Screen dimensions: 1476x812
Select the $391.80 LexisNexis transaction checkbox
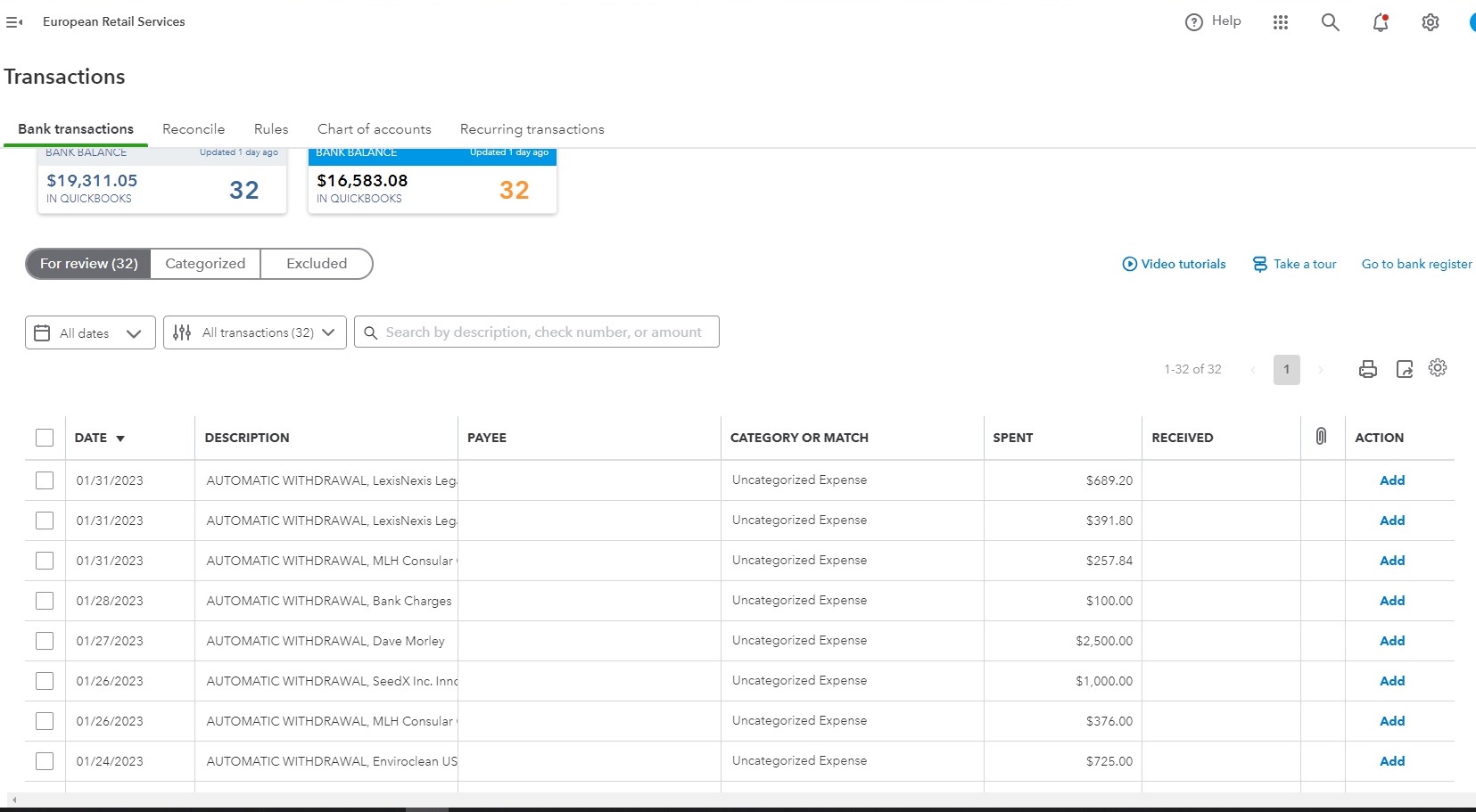click(45, 521)
